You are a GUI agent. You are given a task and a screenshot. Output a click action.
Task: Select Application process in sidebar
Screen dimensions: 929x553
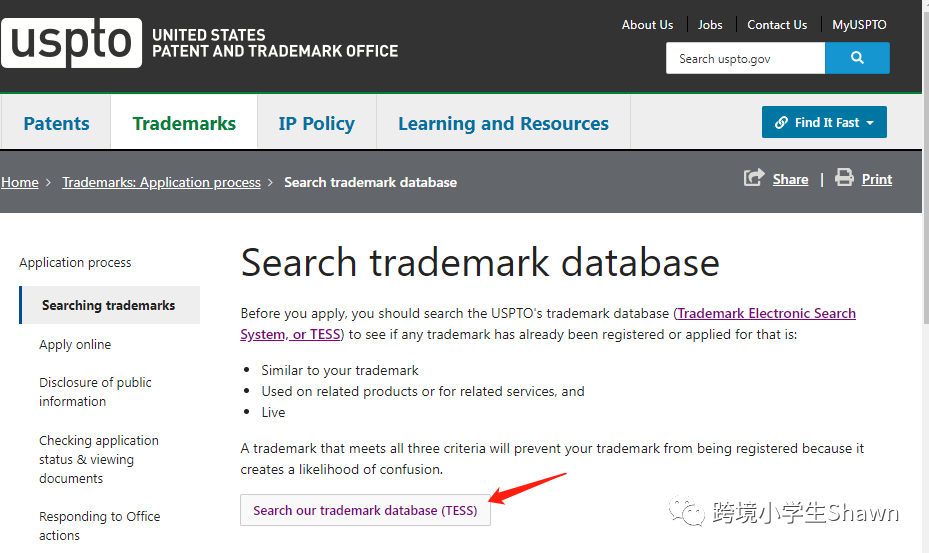[75, 263]
